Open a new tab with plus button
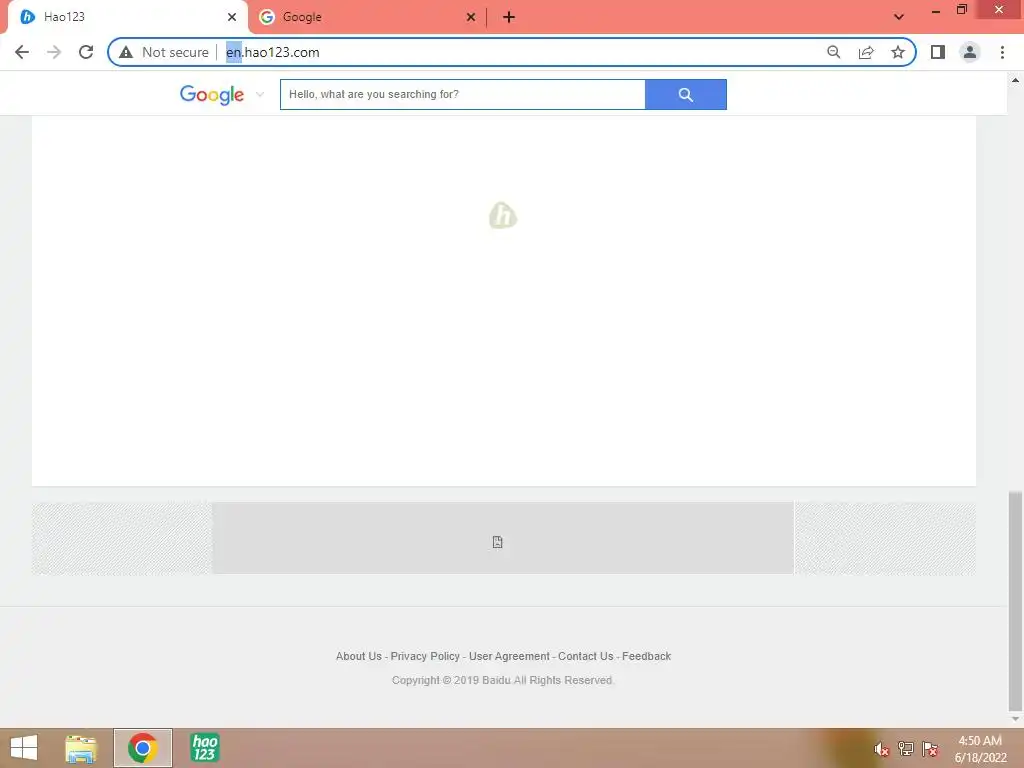Screen dimensions: 1024x768 click(509, 17)
